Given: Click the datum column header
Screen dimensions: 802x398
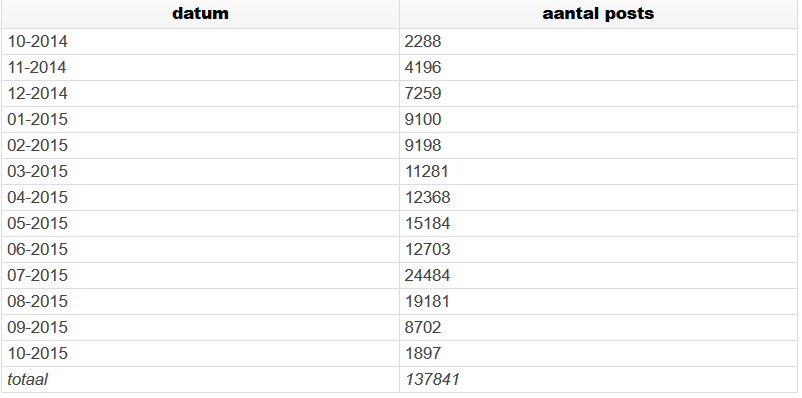Looking at the screenshot, I should point(200,14).
